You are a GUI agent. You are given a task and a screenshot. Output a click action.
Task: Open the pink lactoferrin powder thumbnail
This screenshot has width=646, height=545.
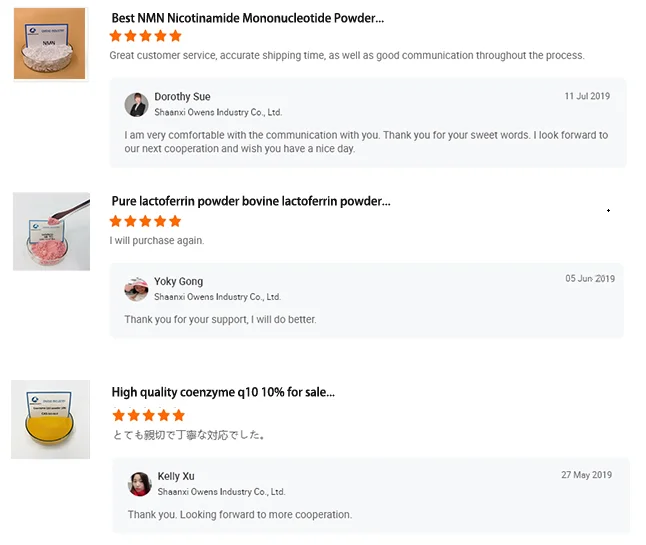pyautogui.click(x=51, y=231)
